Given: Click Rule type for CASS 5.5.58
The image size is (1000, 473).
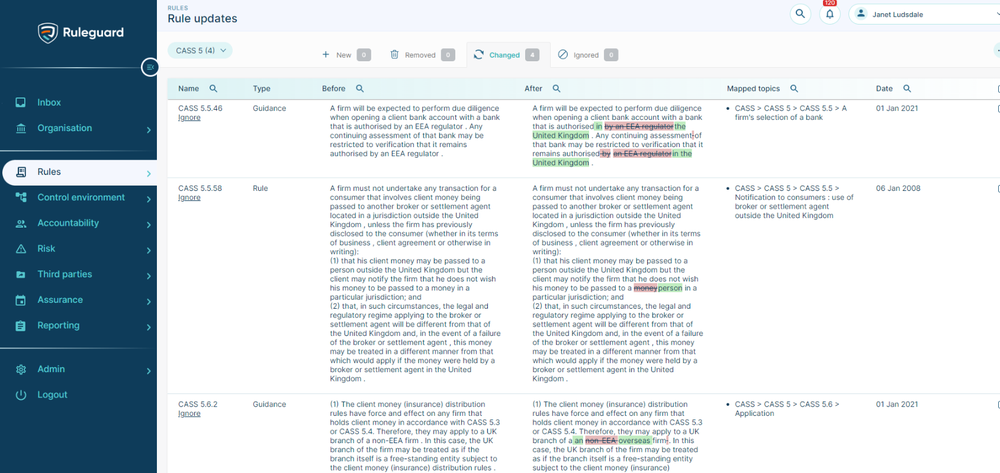Looking at the screenshot, I should (x=260, y=189).
